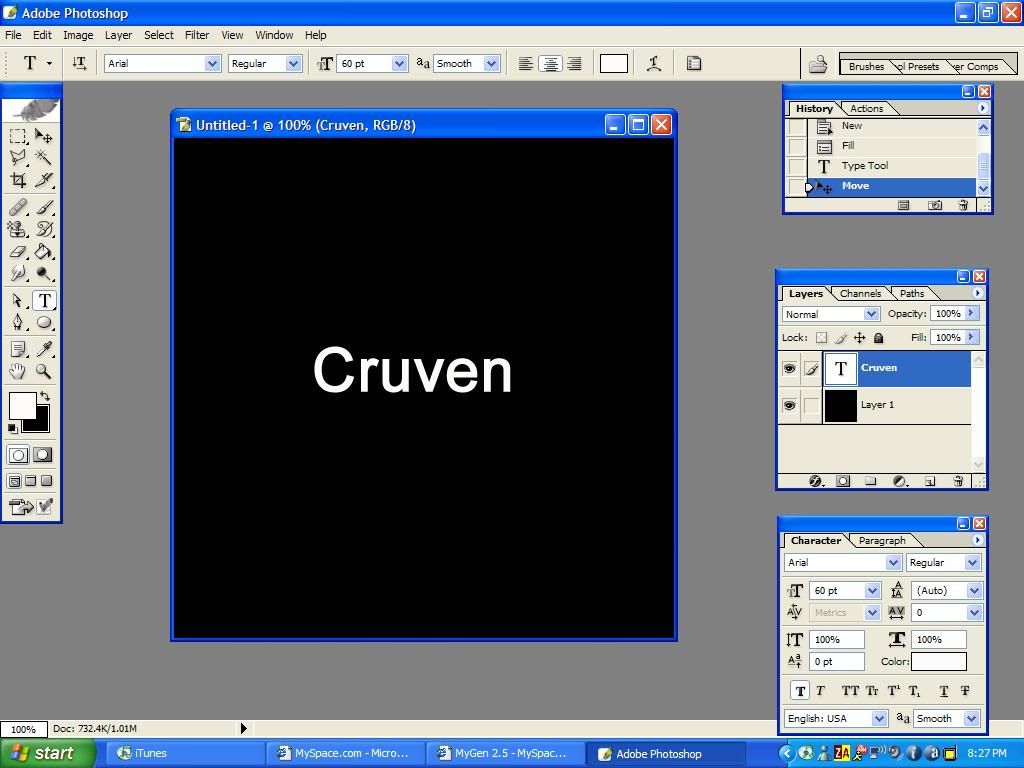The image size is (1024, 768).
Task: Toggle Faux Bold in Character panel
Action: 801,691
